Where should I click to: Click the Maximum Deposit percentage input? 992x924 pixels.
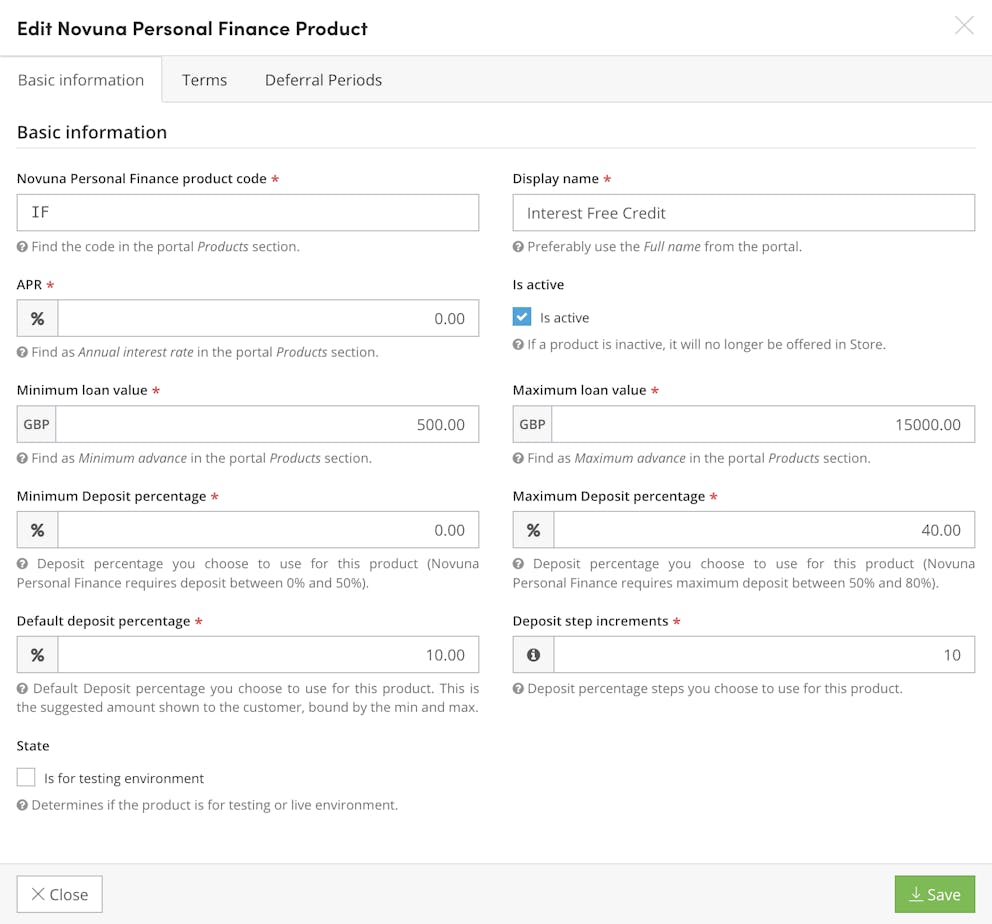click(764, 530)
